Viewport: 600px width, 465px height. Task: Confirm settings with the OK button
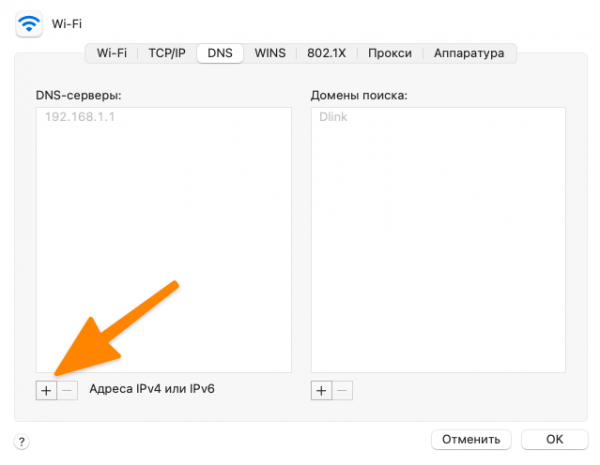(554, 439)
